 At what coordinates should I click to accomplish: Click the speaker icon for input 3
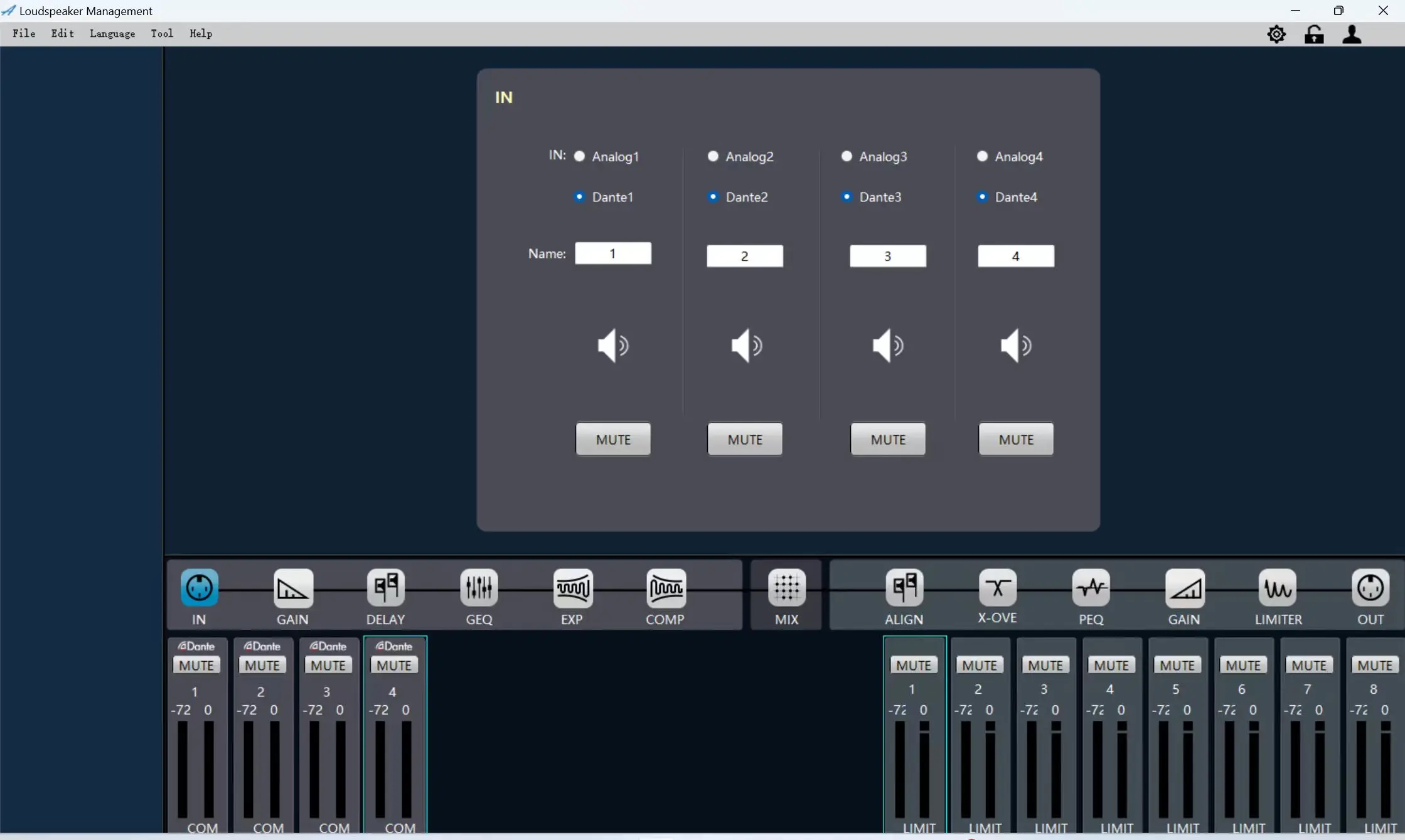pos(888,345)
